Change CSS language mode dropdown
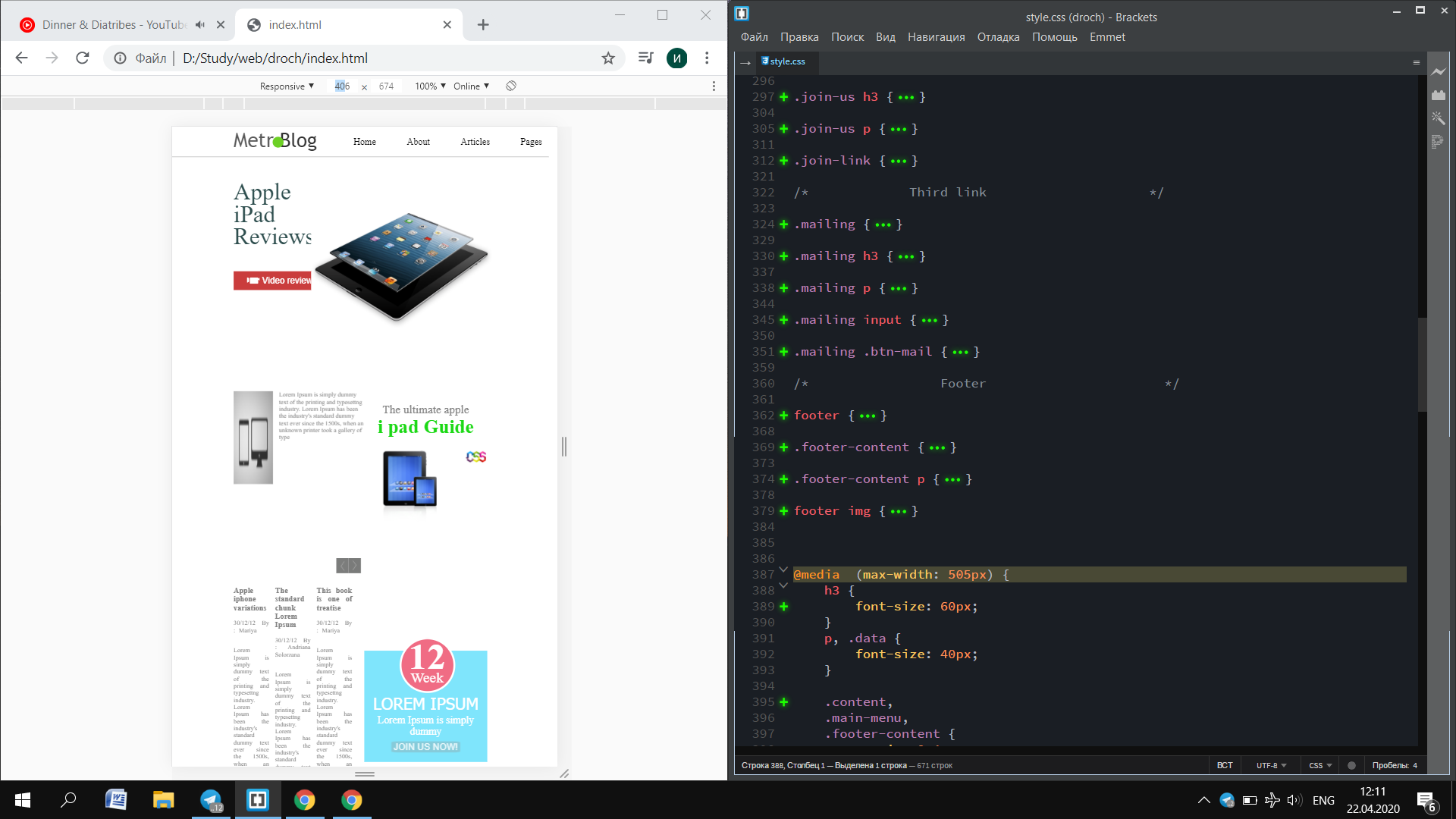Viewport: 1456px width, 819px height. pyautogui.click(x=1320, y=766)
